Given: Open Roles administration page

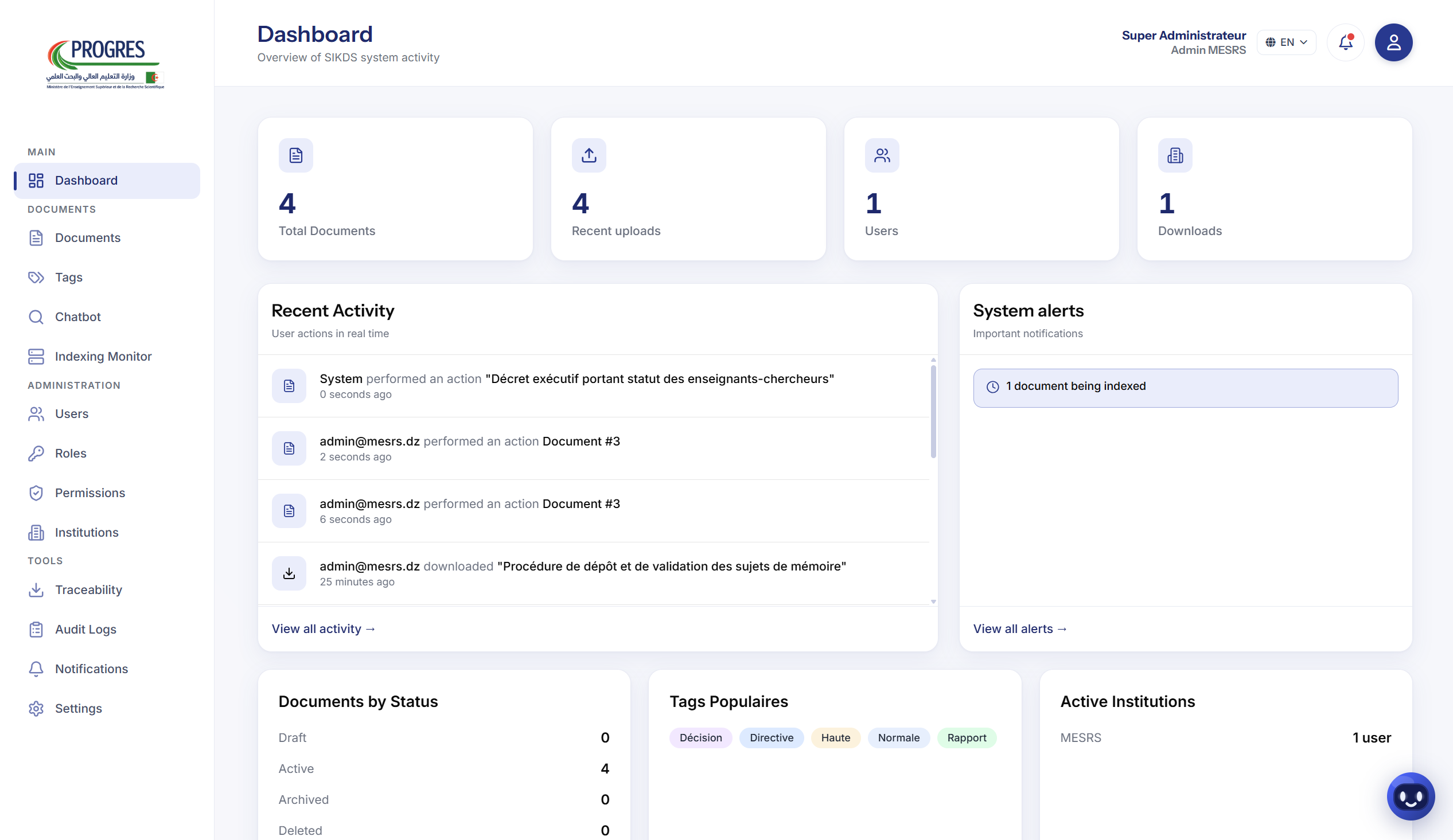Looking at the screenshot, I should (x=107, y=454).
